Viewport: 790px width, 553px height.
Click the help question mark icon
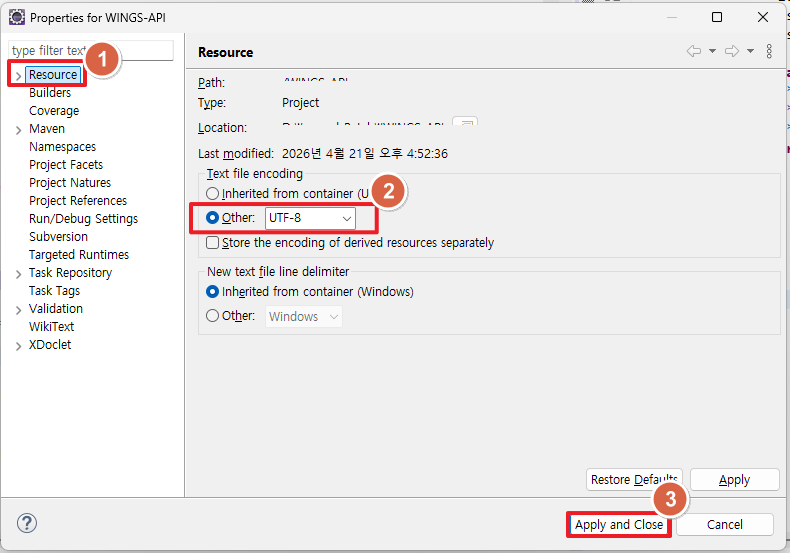[27, 523]
